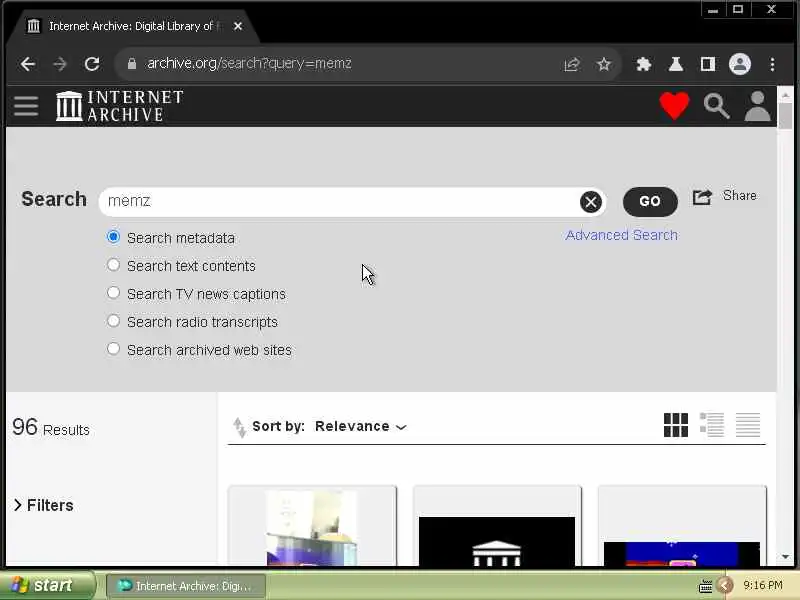
Task: Open the Chrome extensions puzzle icon
Action: (x=643, y=64)
